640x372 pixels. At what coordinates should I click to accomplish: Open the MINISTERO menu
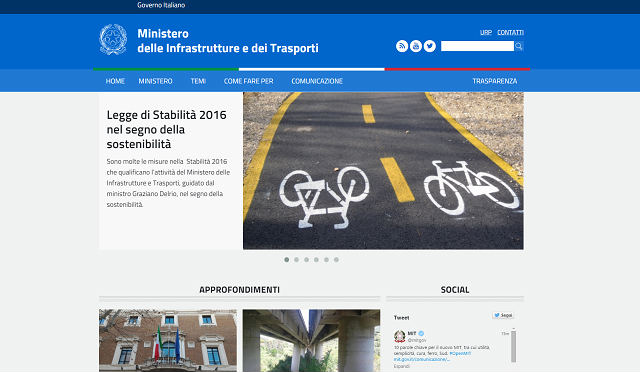point(156,81)
